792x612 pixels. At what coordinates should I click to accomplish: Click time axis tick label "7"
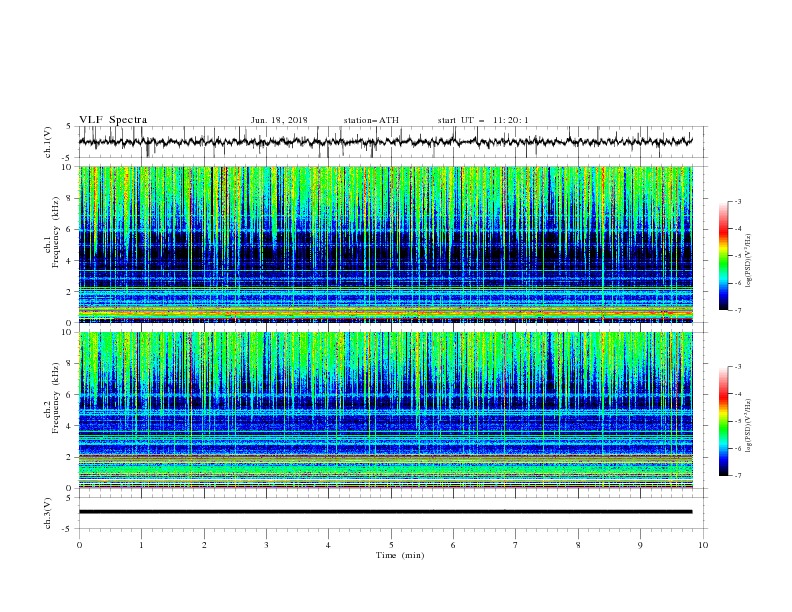[516, 545]
